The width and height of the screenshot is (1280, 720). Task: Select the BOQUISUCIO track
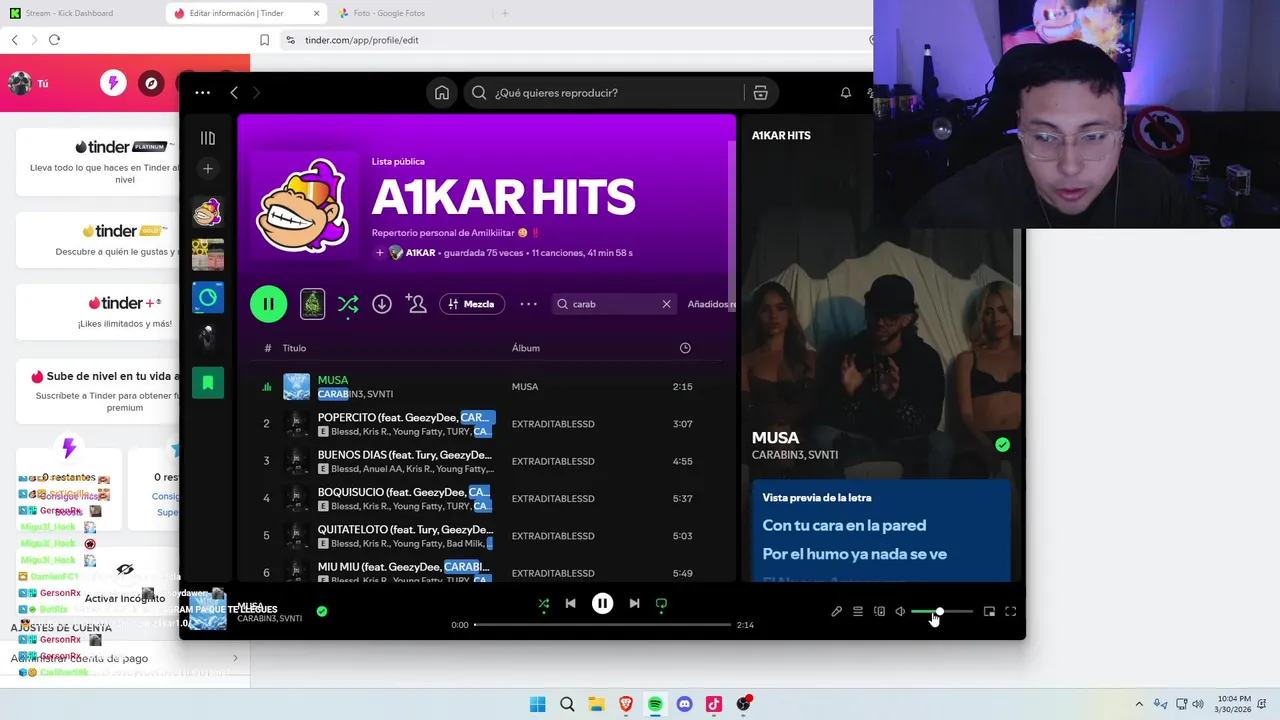click(485, 498)
